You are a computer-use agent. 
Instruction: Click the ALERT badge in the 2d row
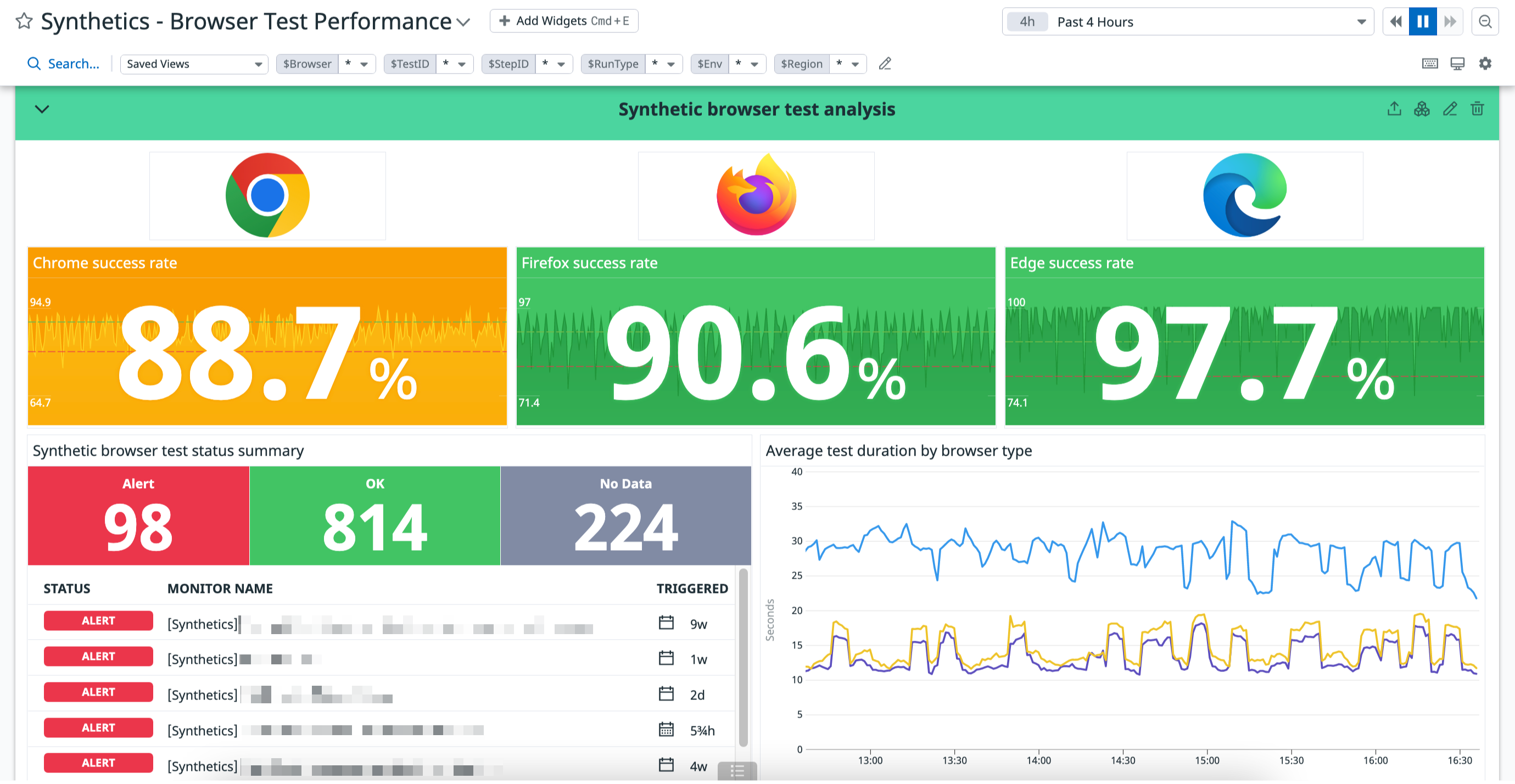[x=98, y=692]
